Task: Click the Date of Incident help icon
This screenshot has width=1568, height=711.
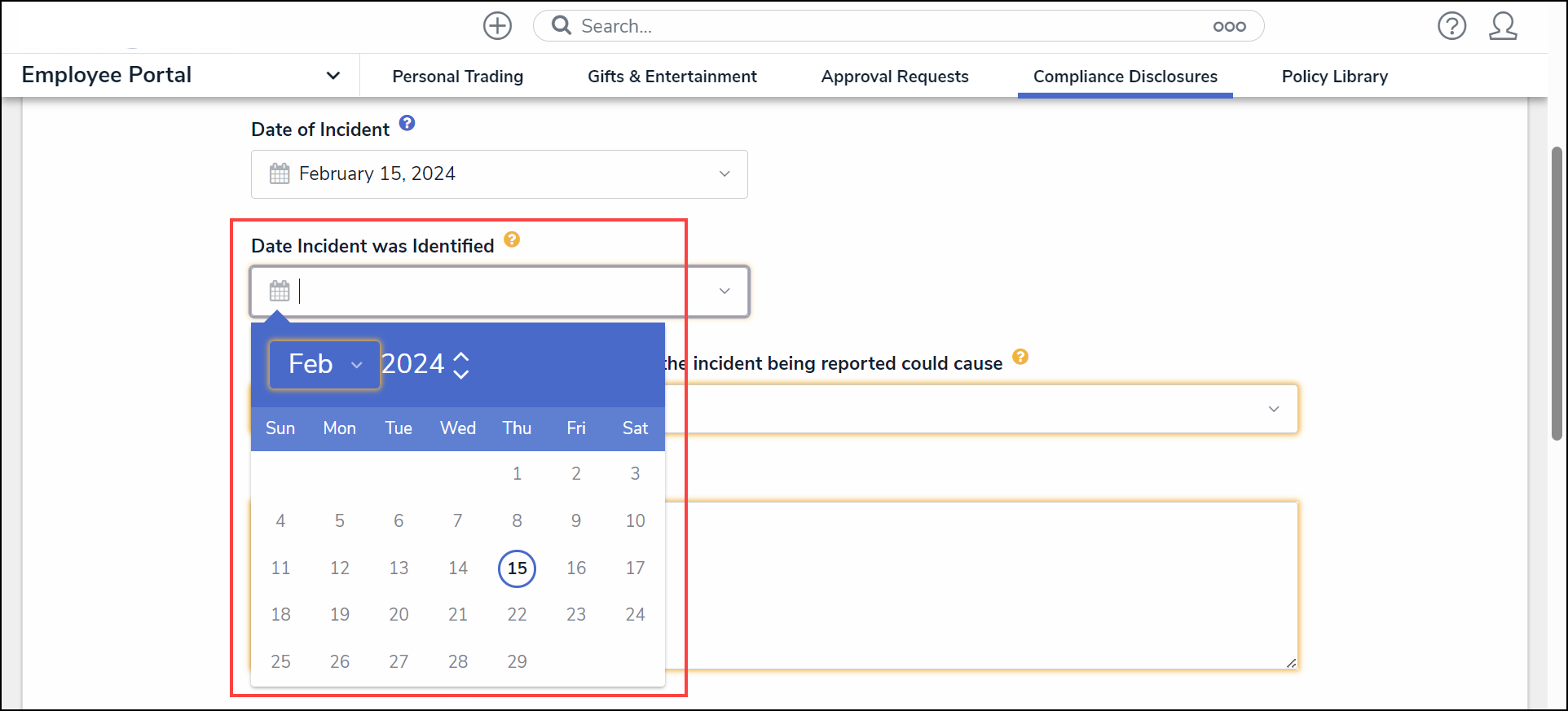Action: [407, 124]
